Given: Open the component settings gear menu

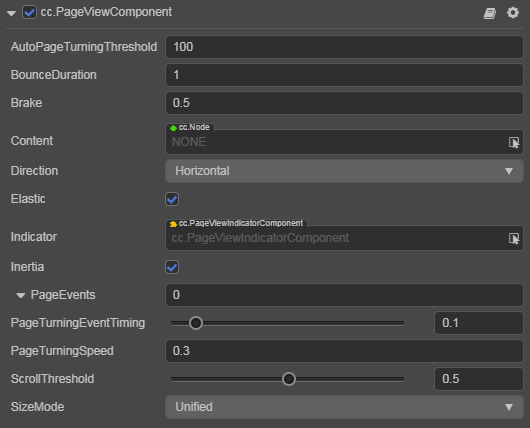Looking at the screenshot, I should [513, 13].
